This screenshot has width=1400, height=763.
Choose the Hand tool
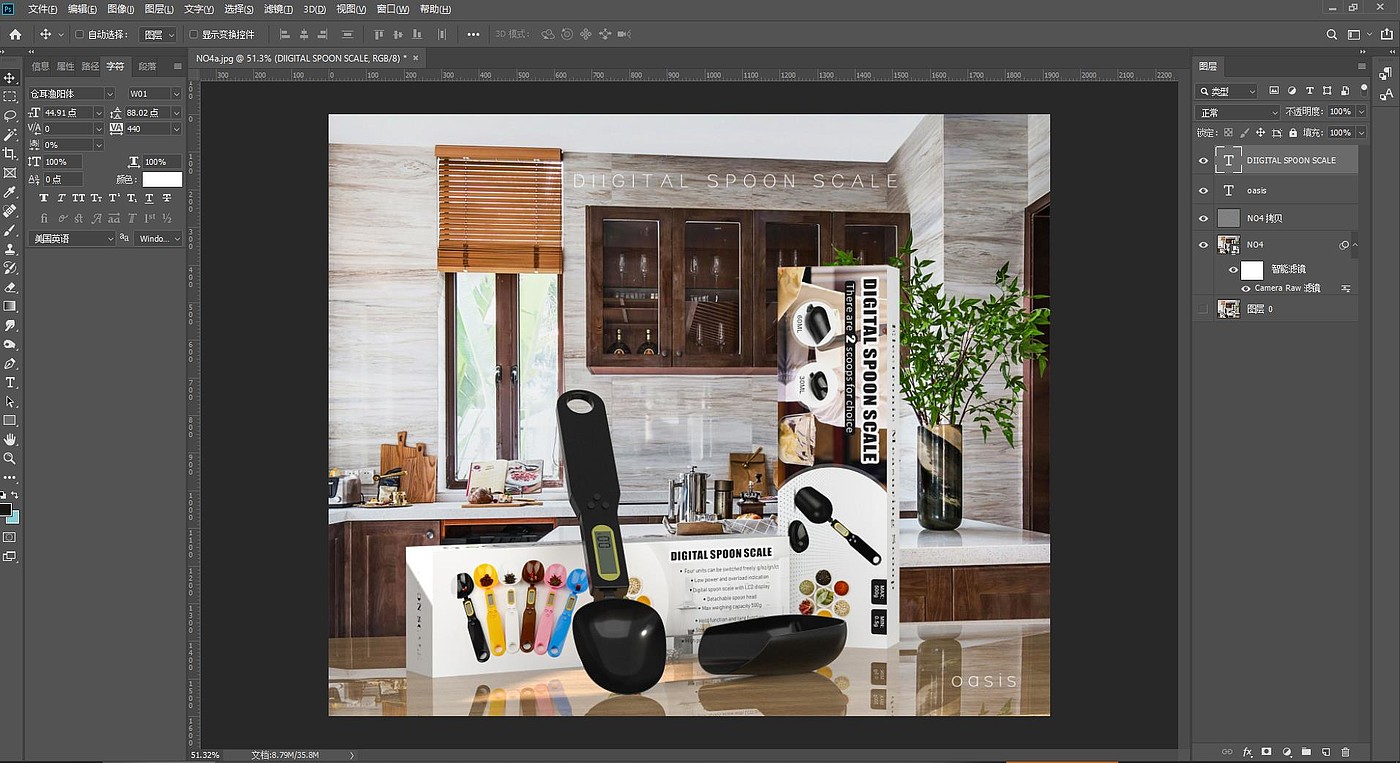[x=10, y=439]
